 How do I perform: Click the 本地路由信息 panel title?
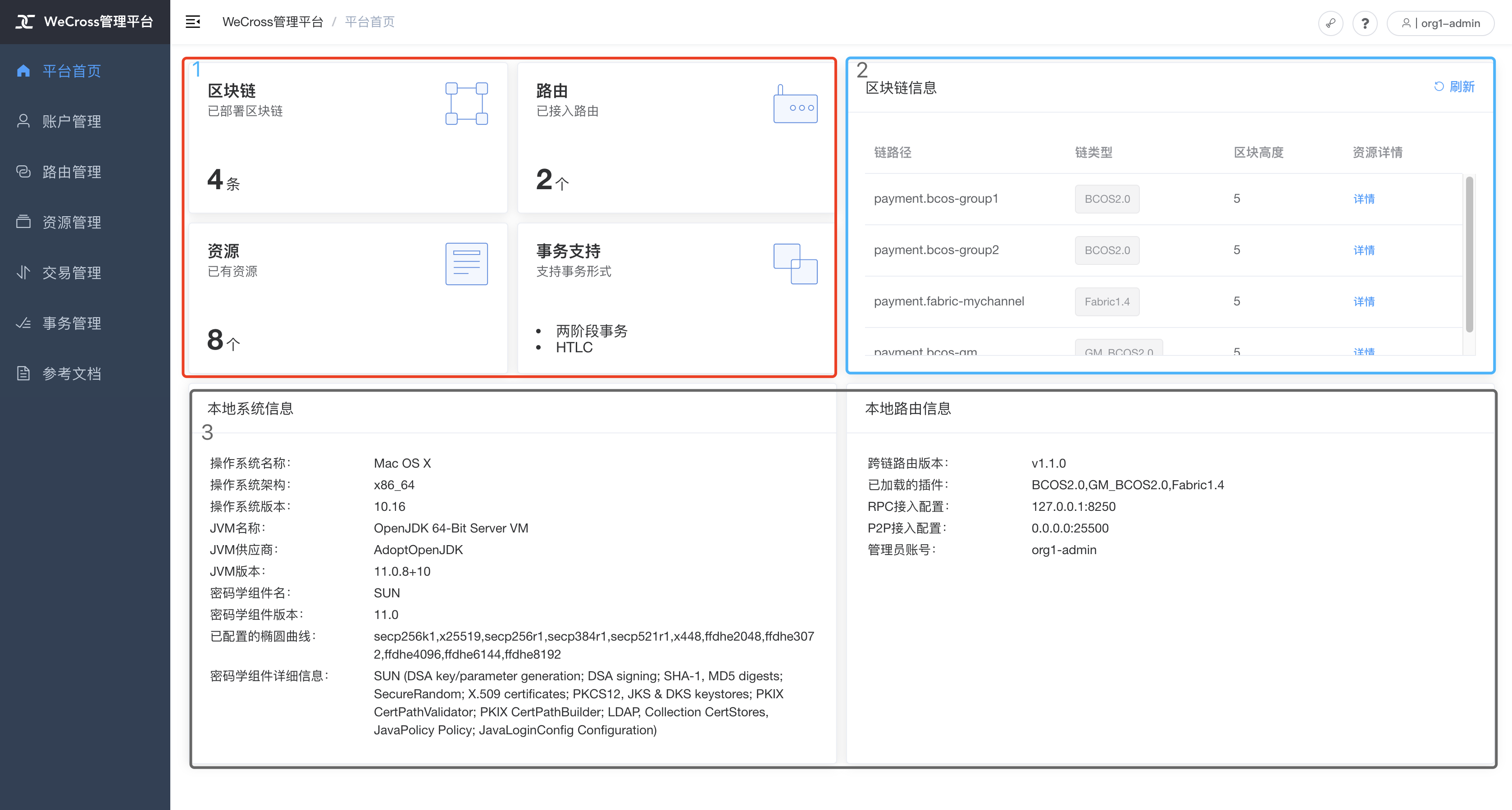[908, 409]
